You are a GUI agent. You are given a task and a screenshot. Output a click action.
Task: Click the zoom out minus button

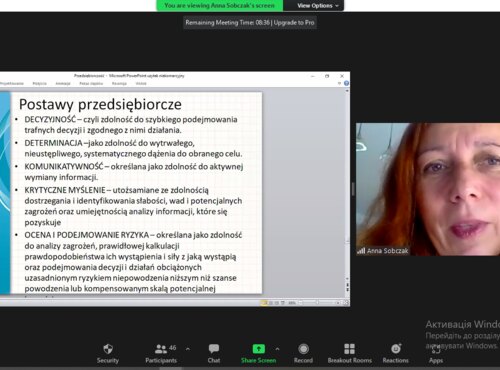[300, 303]
